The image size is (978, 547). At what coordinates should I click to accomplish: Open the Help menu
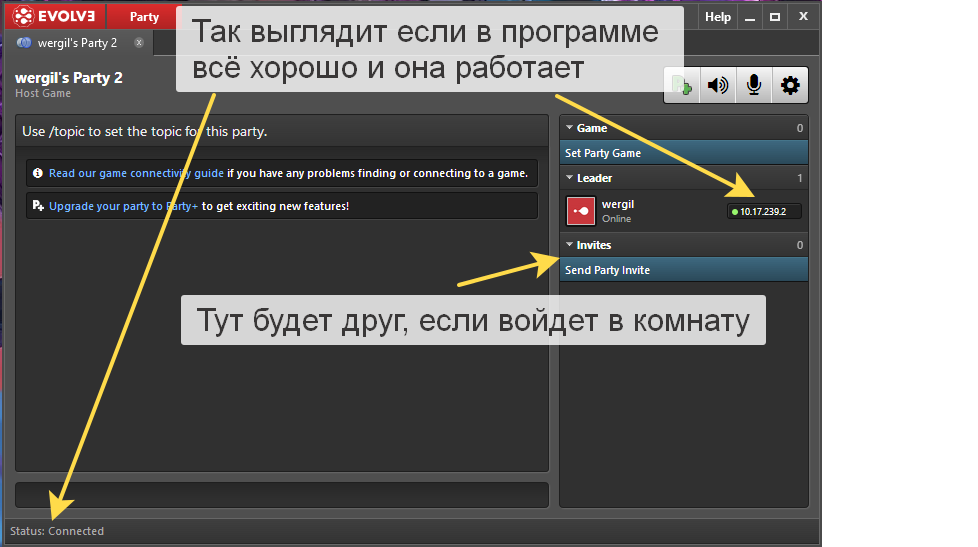(717, 17)
